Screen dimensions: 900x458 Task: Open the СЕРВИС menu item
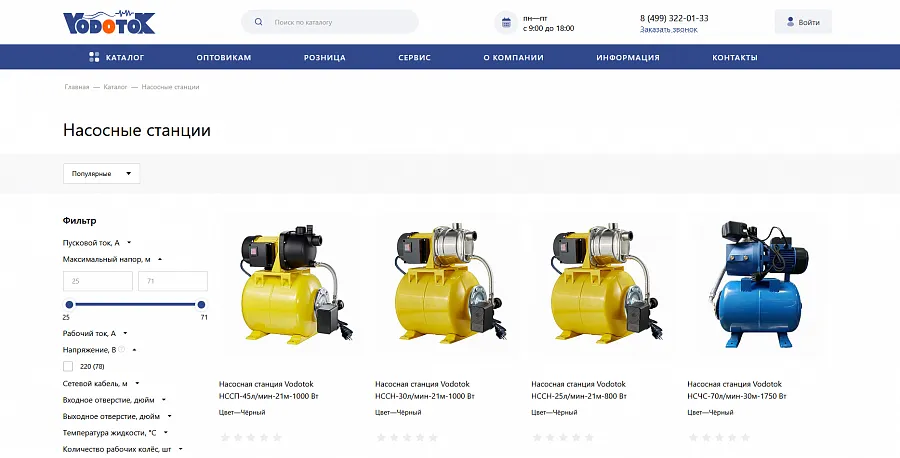coord(414,57)
